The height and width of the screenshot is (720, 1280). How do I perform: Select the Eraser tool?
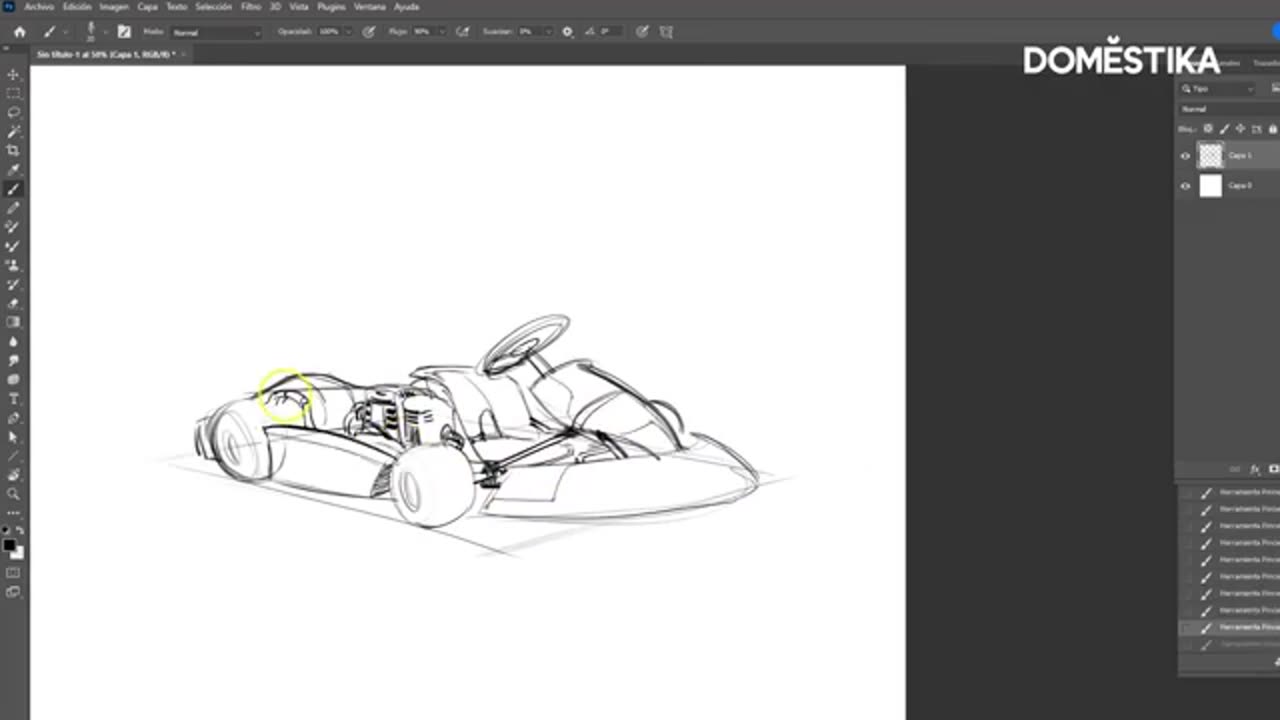click(x=13, y=303)
